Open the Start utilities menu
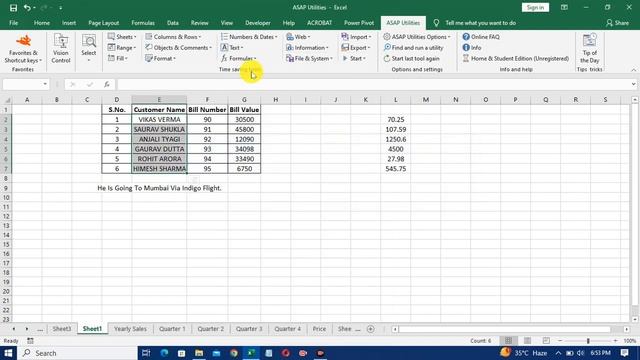 coord(354,58)
